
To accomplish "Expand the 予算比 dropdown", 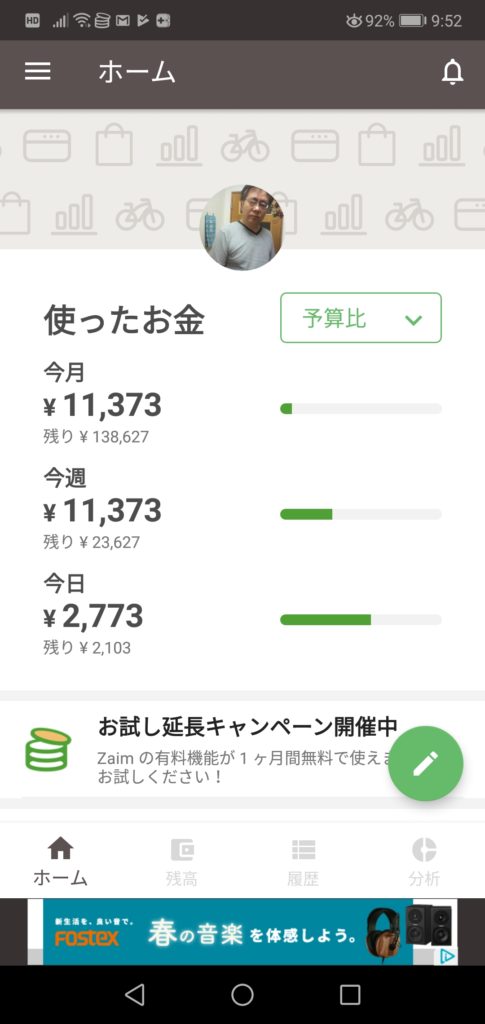I will pos(361,318).
